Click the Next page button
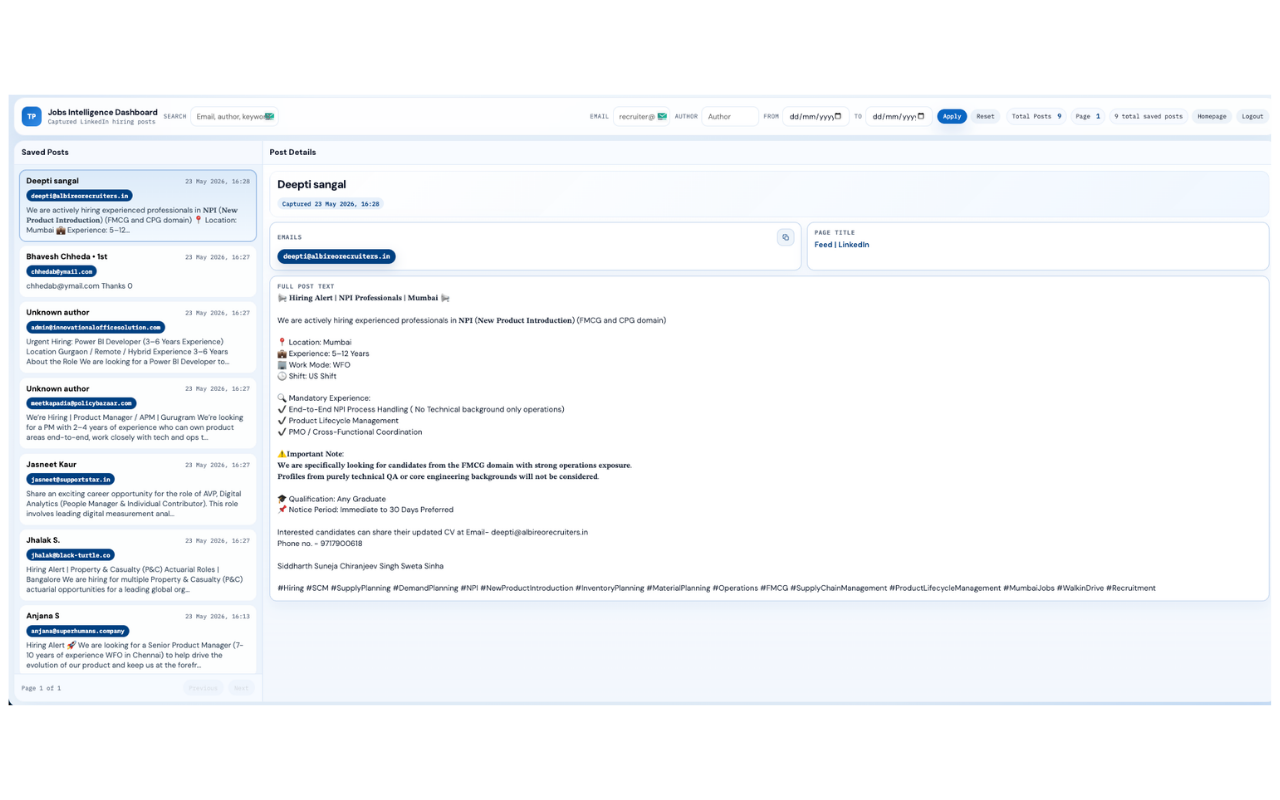The height and width of the screenshot is (800, 1280). [241, 688]
